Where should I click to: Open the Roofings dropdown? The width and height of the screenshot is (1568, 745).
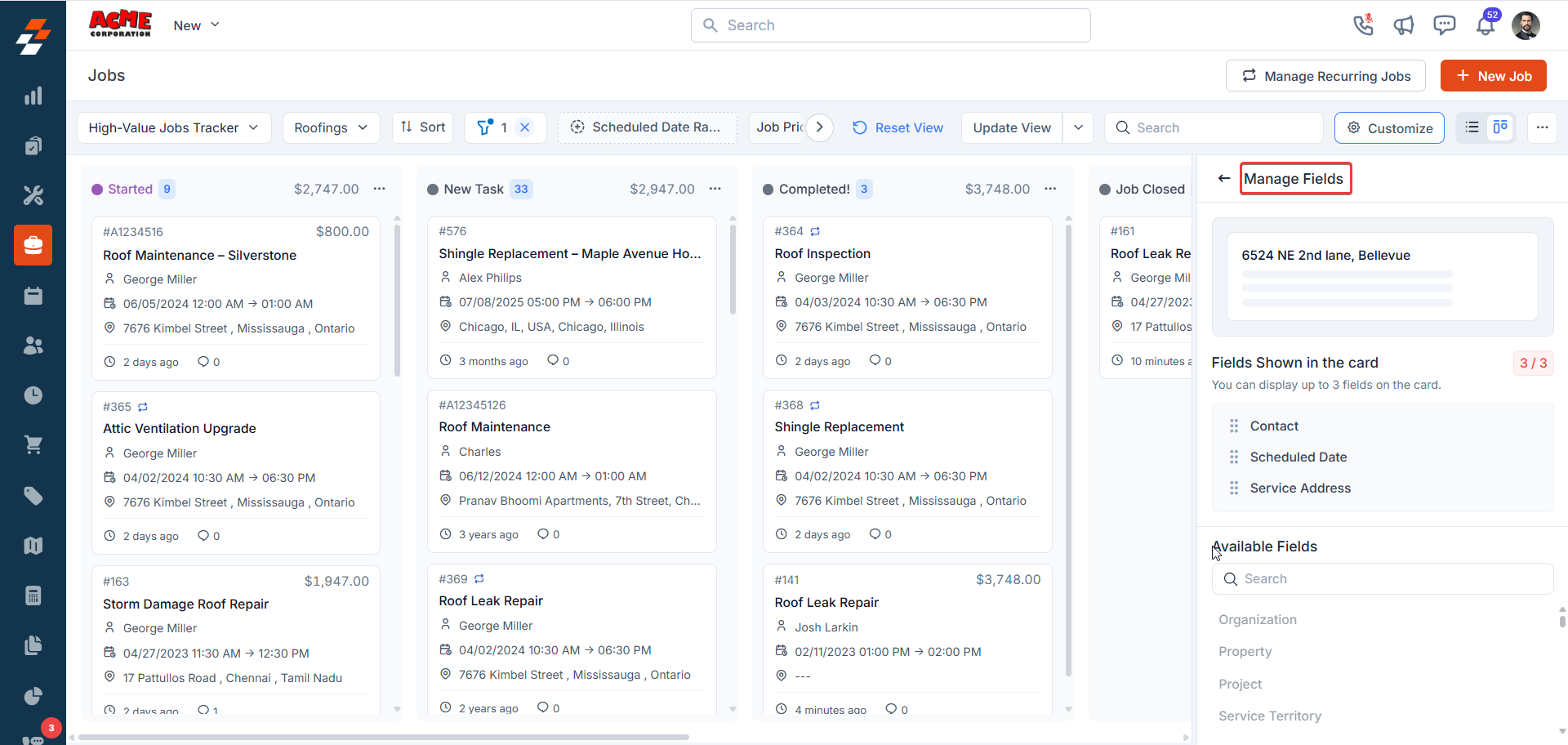(x=331, y=127)
